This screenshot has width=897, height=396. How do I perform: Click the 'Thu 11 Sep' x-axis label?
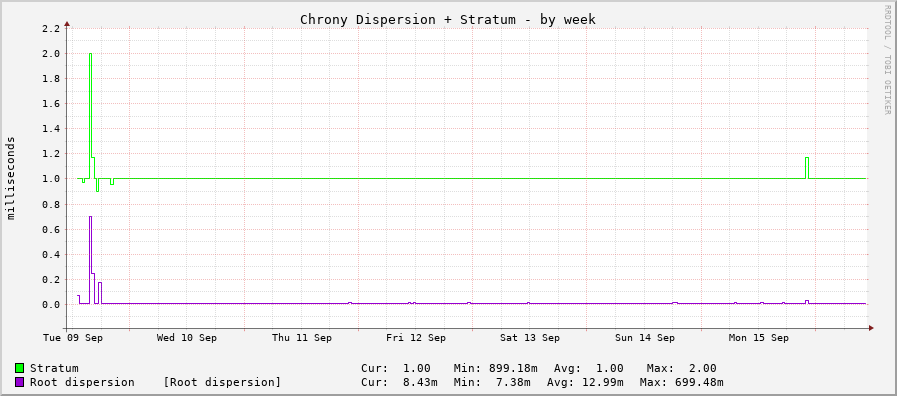tap(301, 338)
